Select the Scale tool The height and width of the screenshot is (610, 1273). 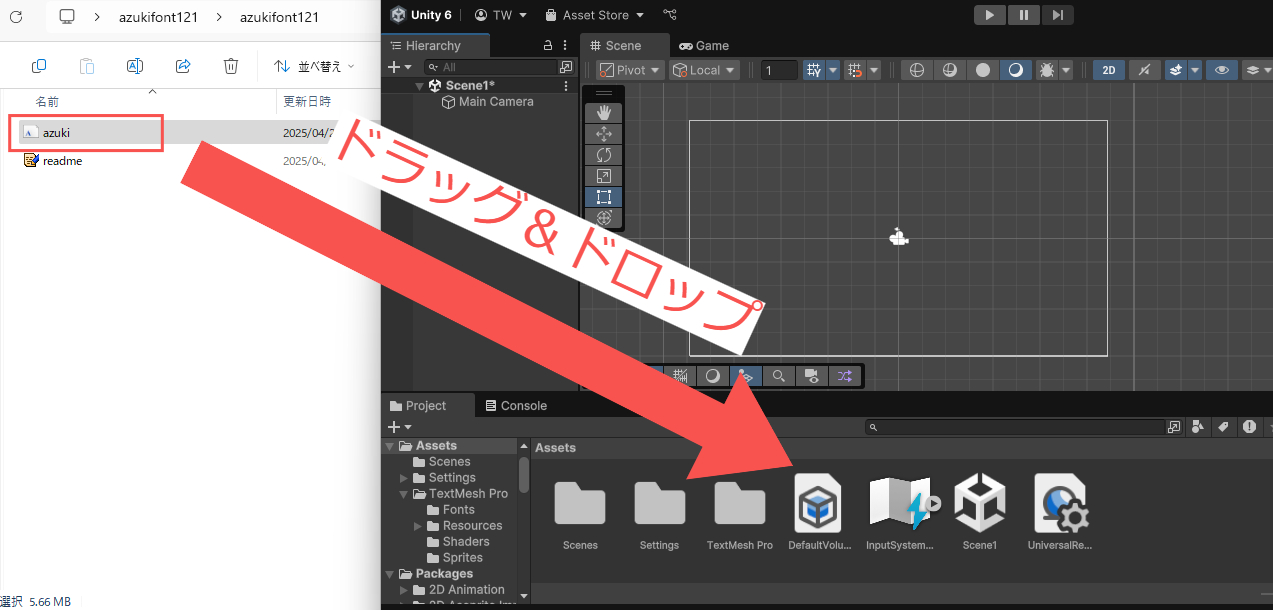pos(603,175)
